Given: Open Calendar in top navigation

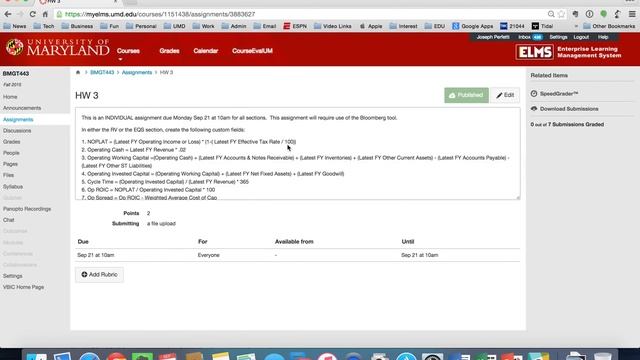Looking at the screenshot, I should 206,51.
